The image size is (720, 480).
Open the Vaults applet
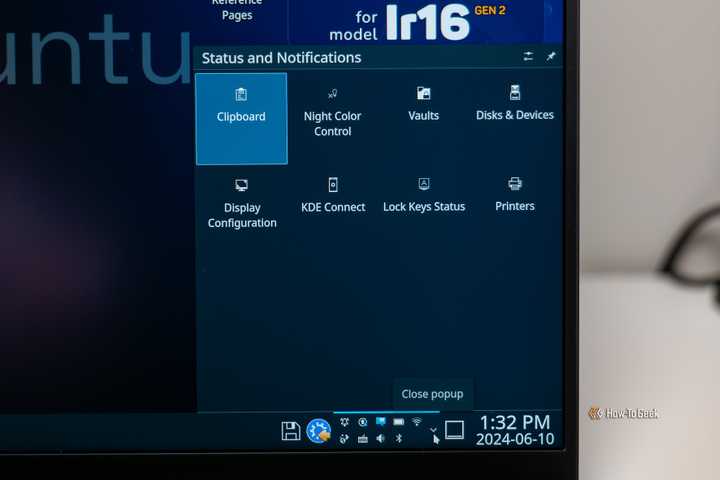423,106
